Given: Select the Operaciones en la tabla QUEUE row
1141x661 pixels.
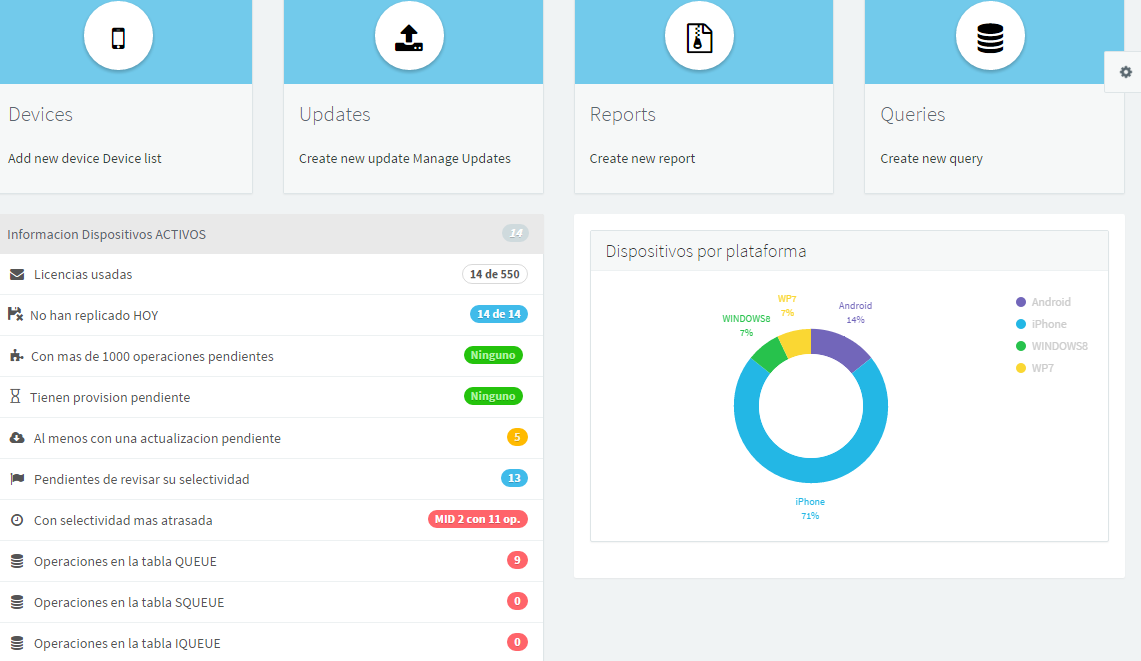Looking at the screenshot, I should pos(125,561).
